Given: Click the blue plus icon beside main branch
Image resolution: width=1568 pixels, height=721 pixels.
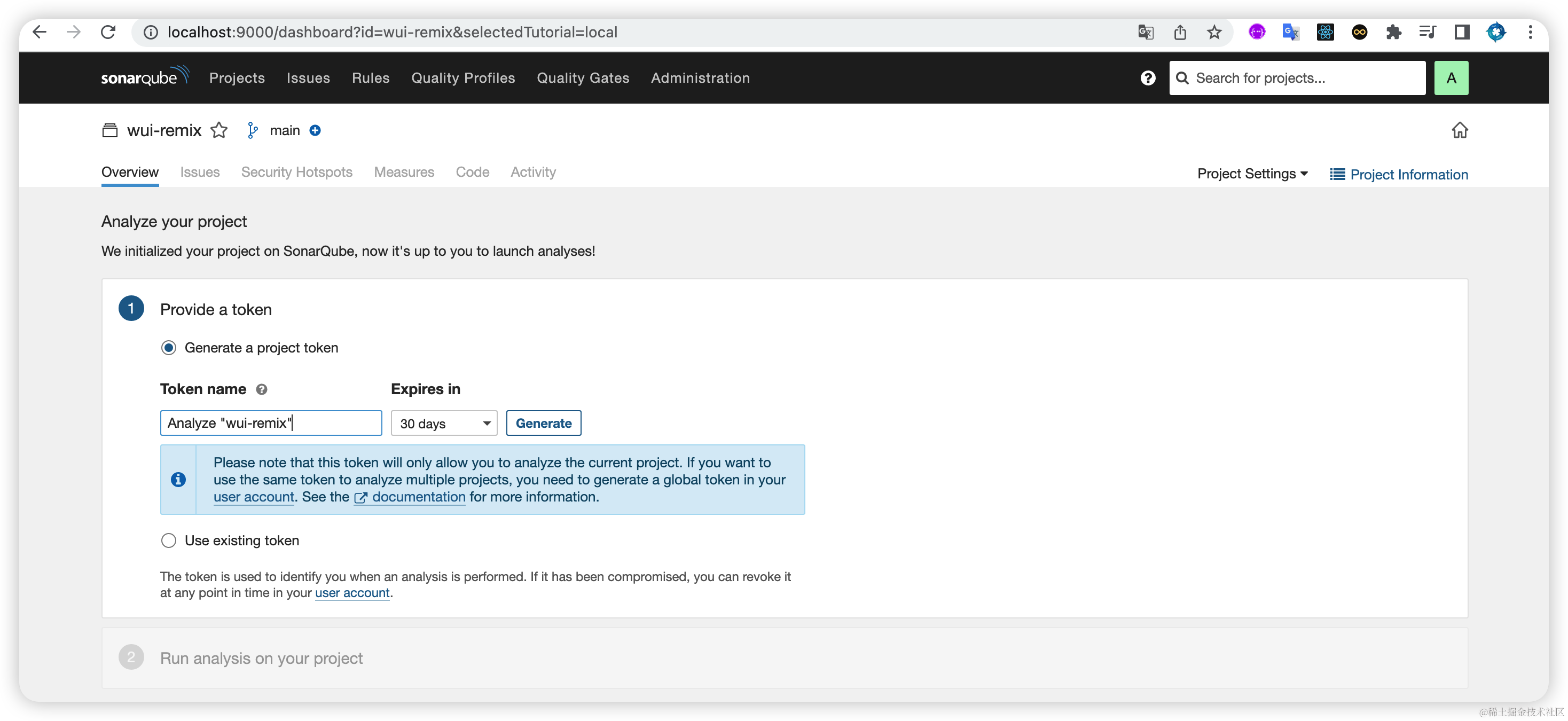Looking at the screenshot, I should tap(315, 130).
